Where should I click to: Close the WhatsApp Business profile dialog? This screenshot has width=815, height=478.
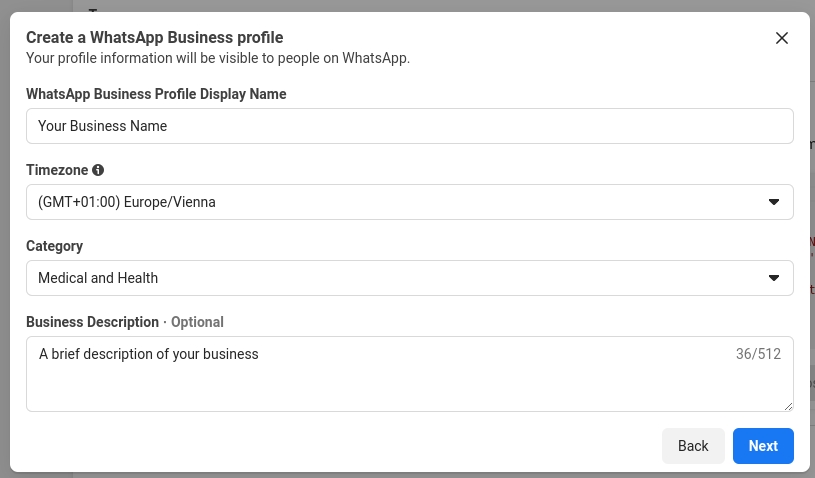(x=782, y=38)
